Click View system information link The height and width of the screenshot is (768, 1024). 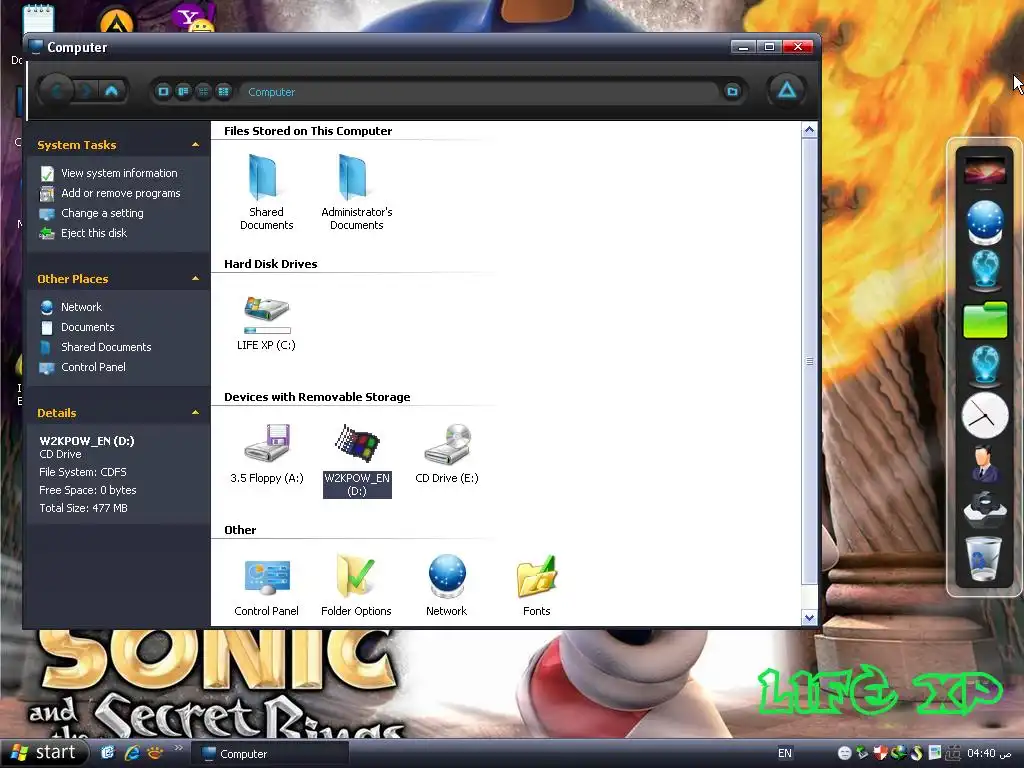(x=119, y=173)
